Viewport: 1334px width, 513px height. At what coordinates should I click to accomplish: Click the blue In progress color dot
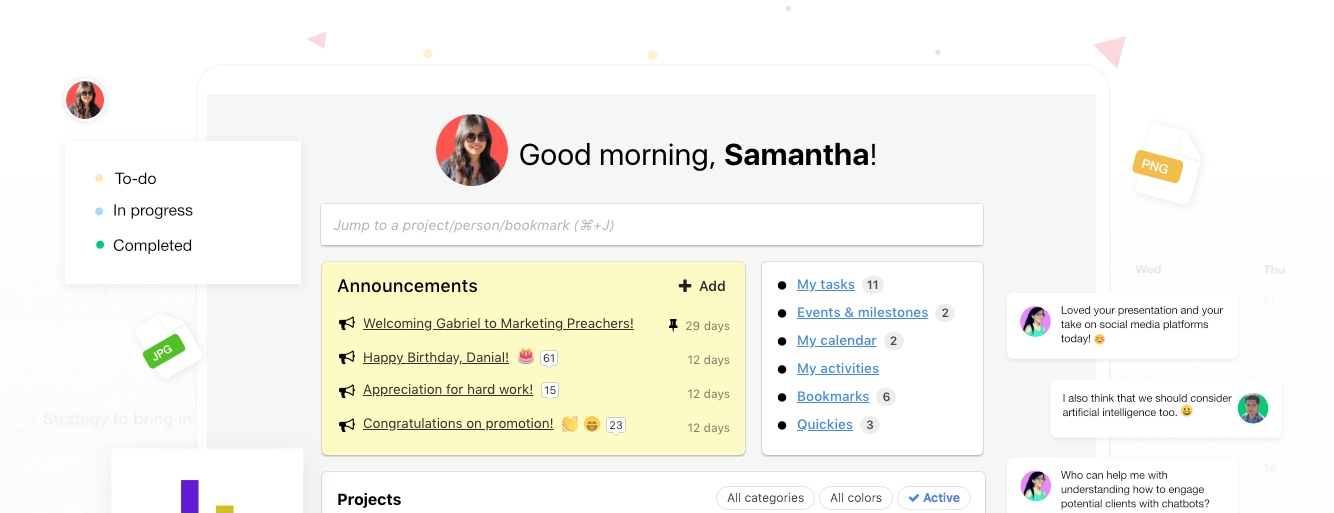tap(99, 212)
